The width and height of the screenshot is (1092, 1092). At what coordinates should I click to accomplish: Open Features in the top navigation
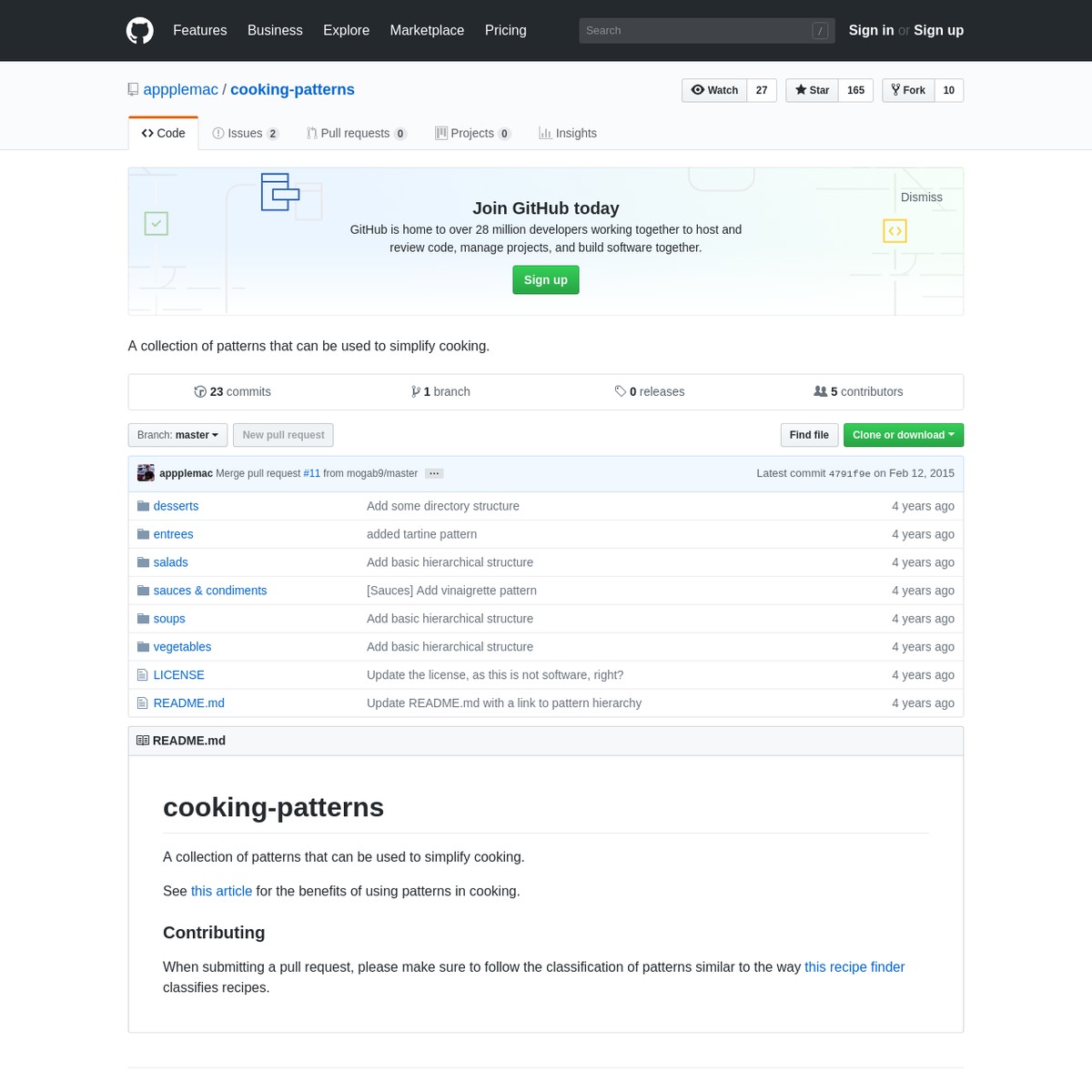click(200, 30)
